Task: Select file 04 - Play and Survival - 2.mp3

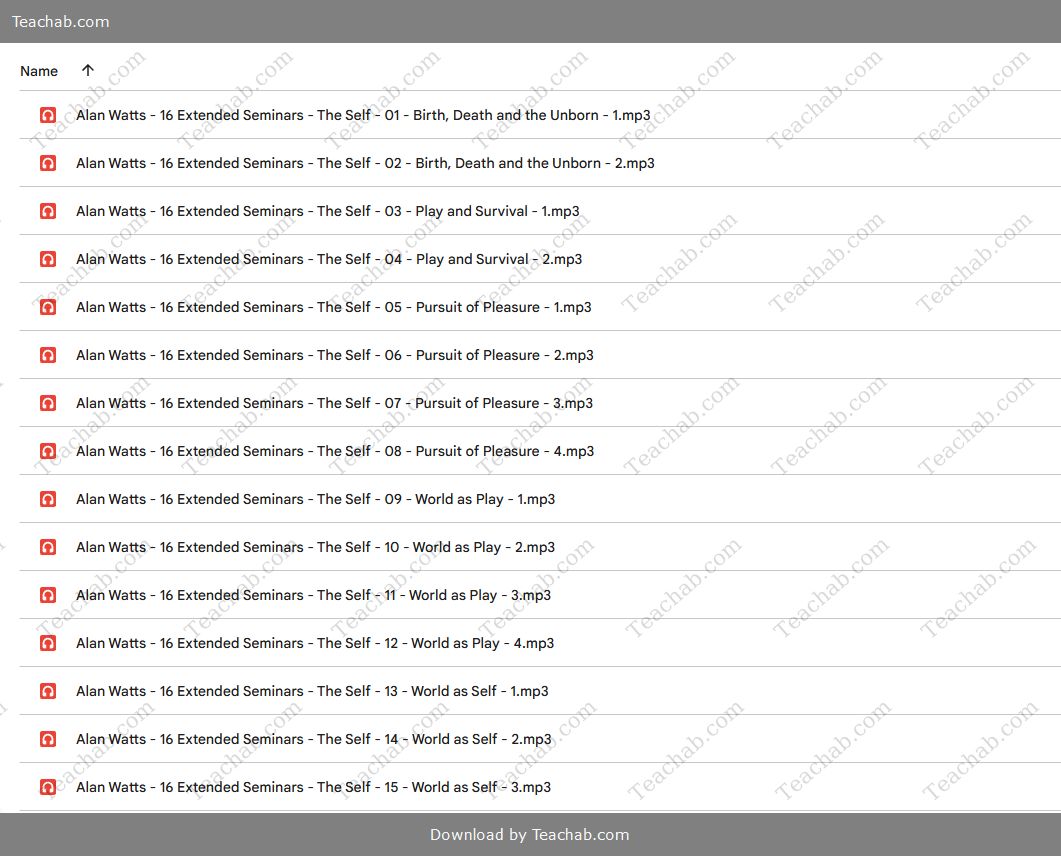Action: pyautogui.click(x=329, y=259)
